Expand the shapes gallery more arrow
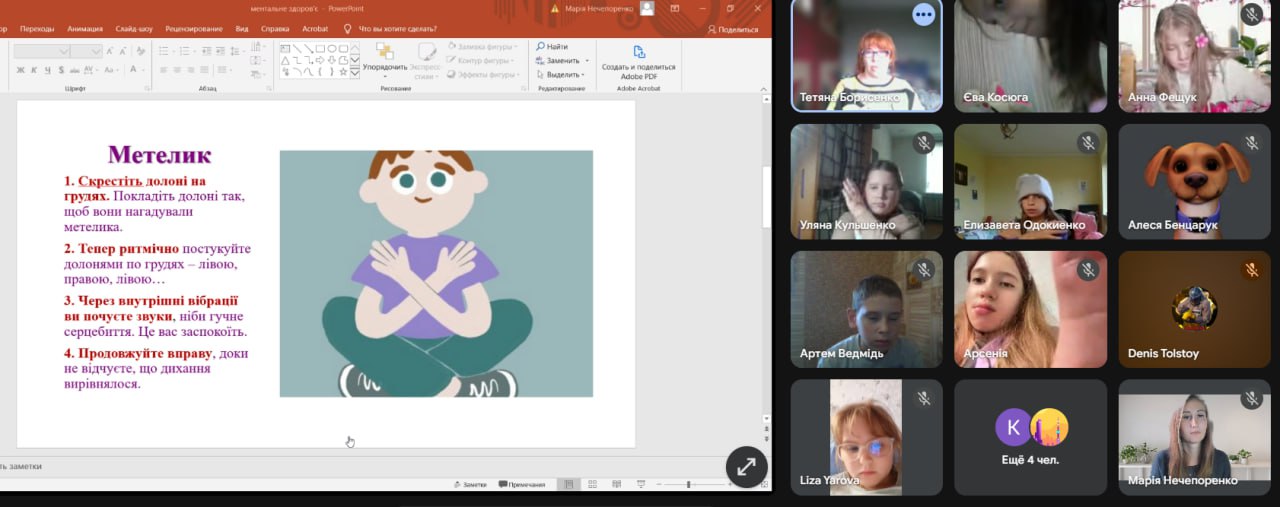Viewport: 1280px width, 507px height. (x=354, y=72)
